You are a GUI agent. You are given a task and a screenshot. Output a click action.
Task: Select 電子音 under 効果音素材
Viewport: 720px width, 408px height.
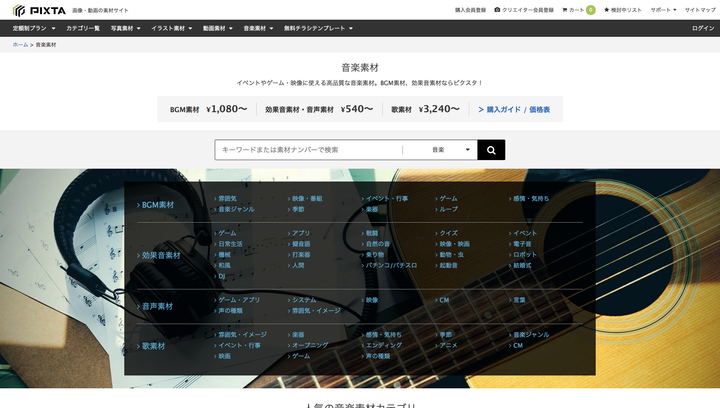520,244
